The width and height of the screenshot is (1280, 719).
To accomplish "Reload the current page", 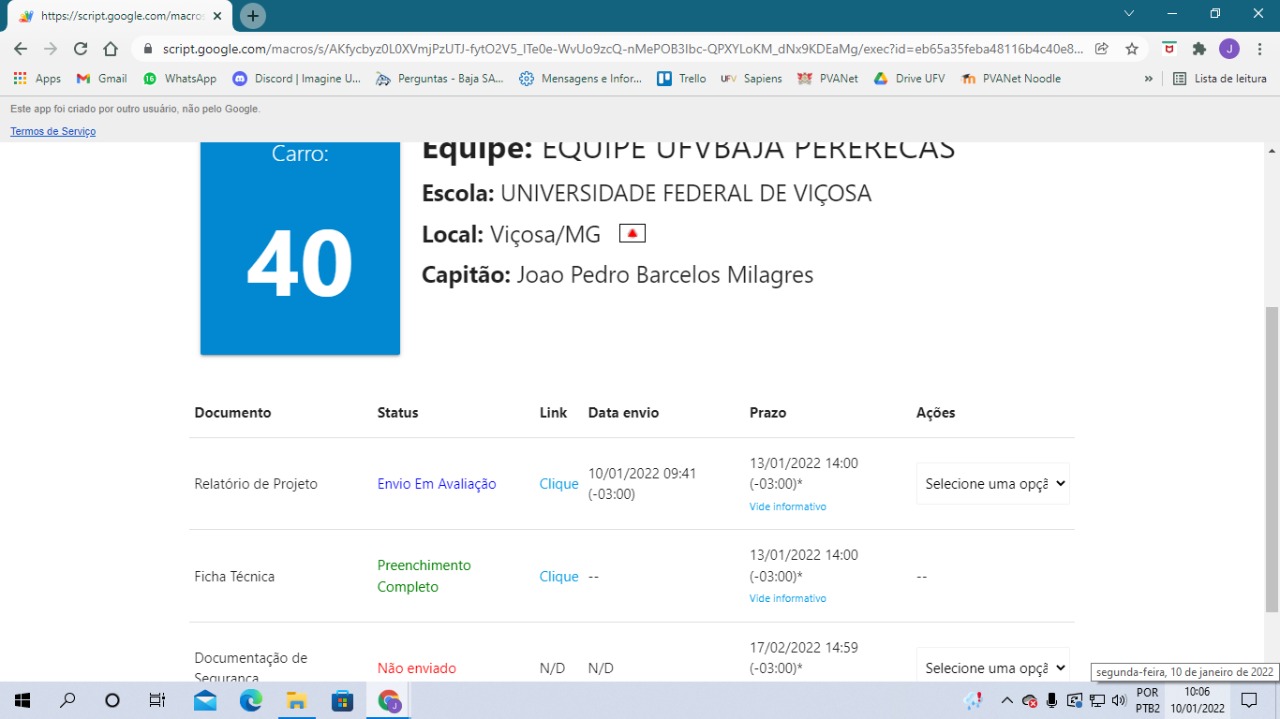I will pyautogui.click(x=81, y=49).
